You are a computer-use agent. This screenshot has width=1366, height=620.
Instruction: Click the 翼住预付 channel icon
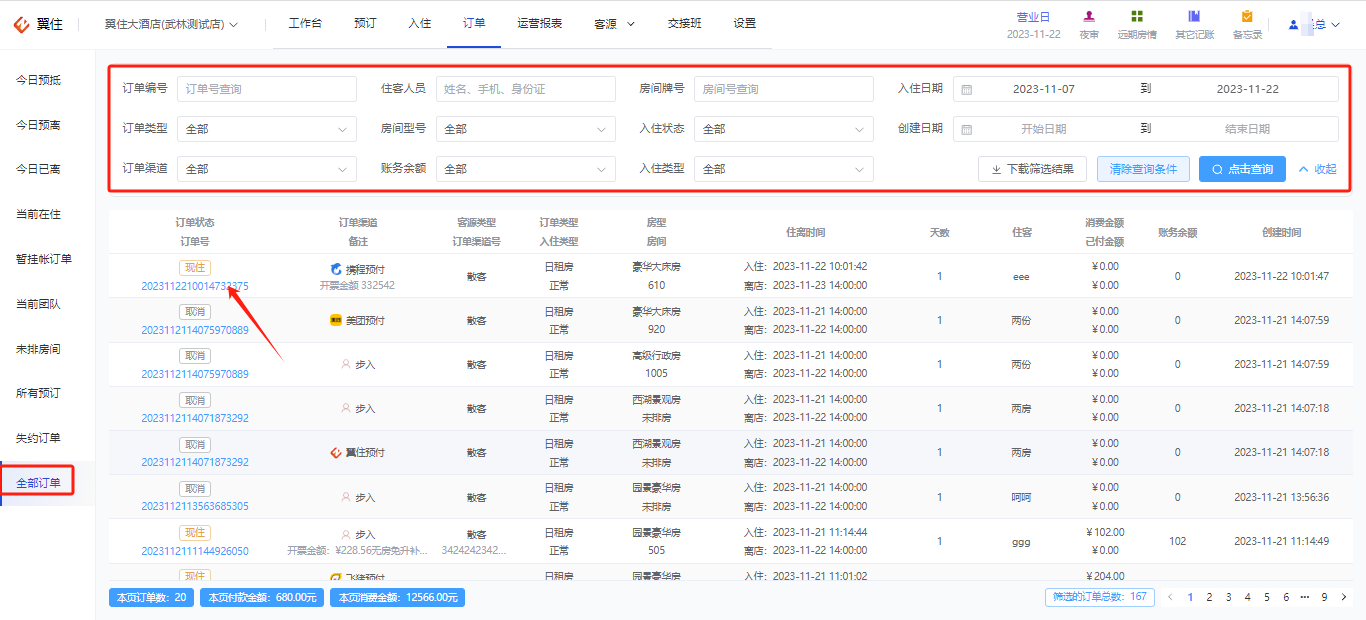coord(336,452)
